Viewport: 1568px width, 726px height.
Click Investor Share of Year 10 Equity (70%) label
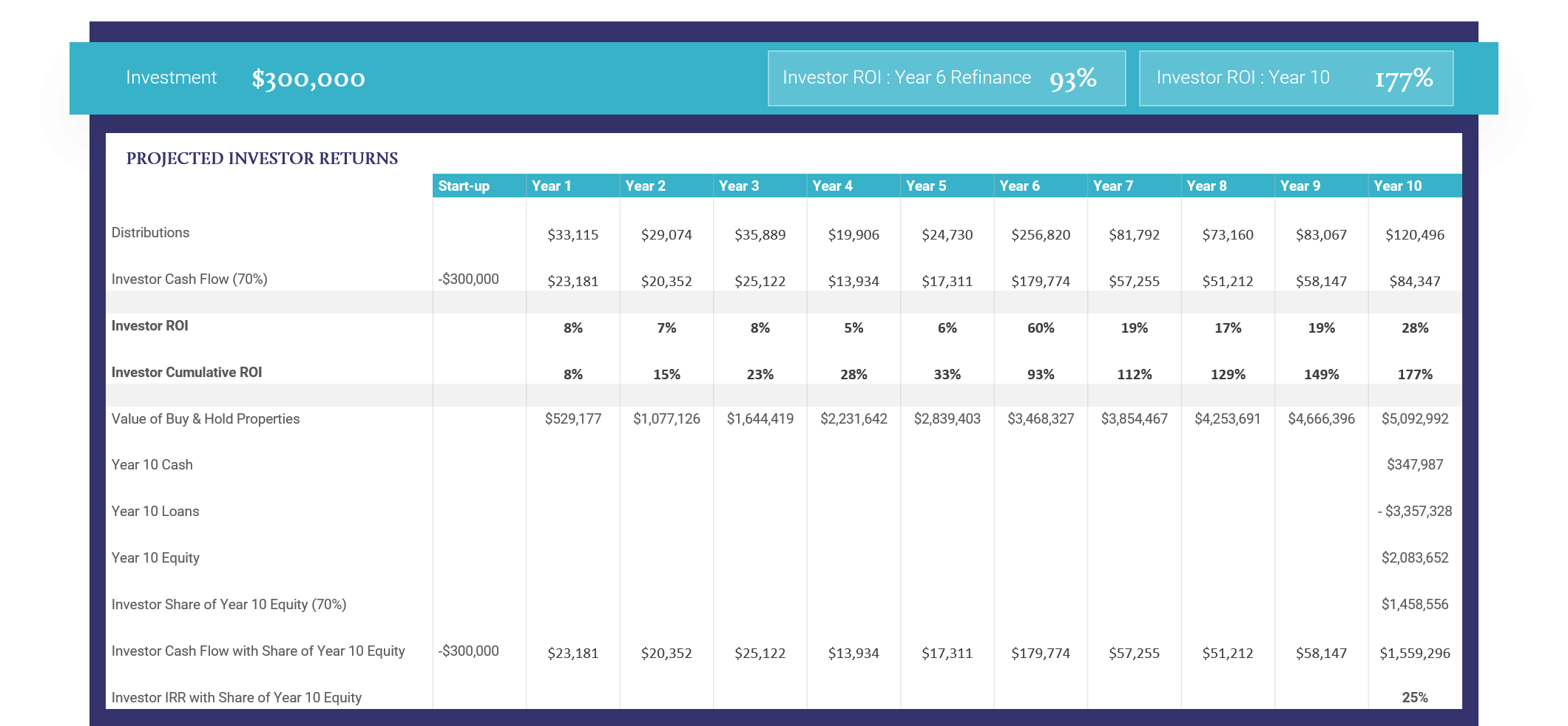(x=229, y=605)
